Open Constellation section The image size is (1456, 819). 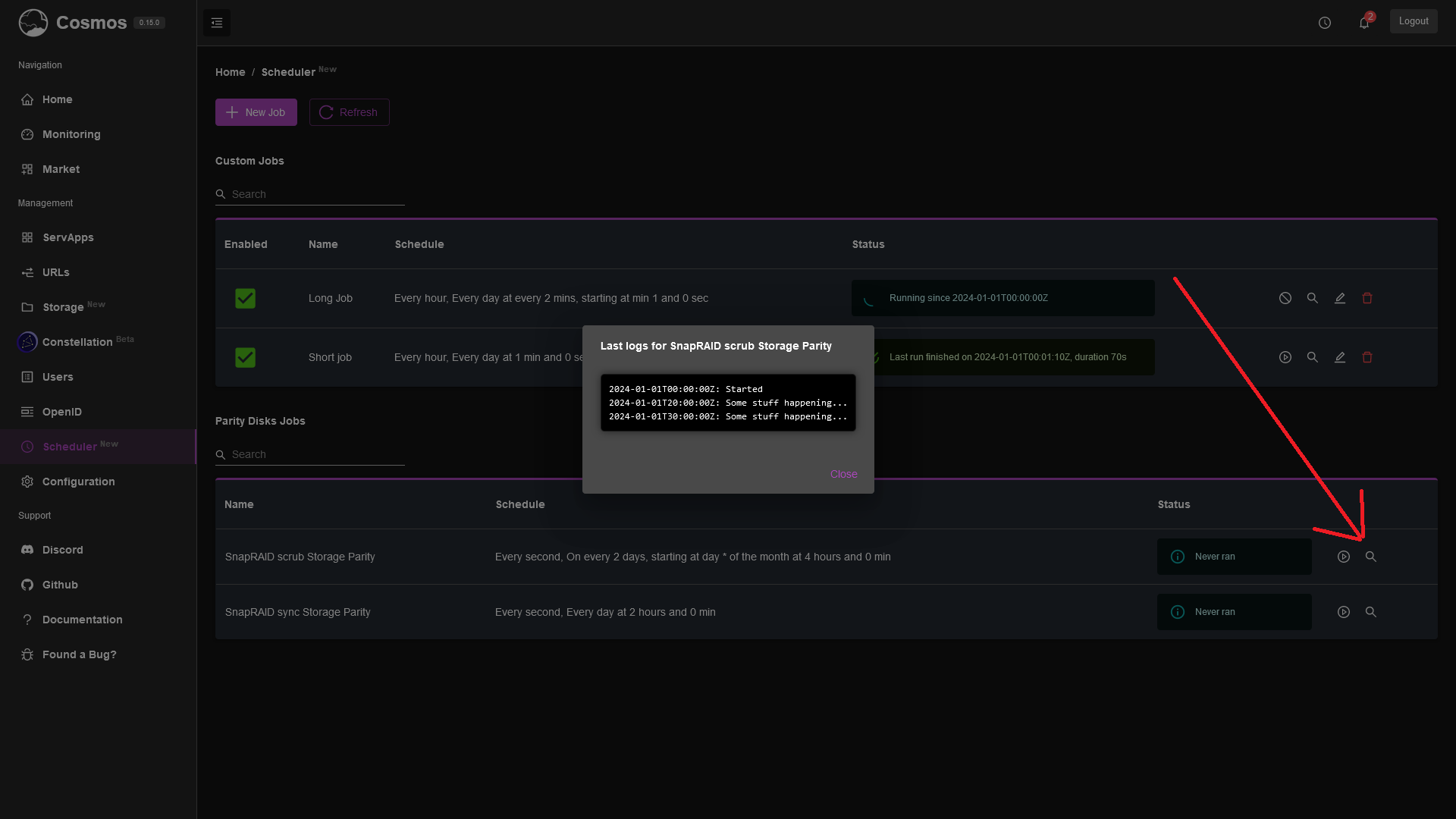99,342
